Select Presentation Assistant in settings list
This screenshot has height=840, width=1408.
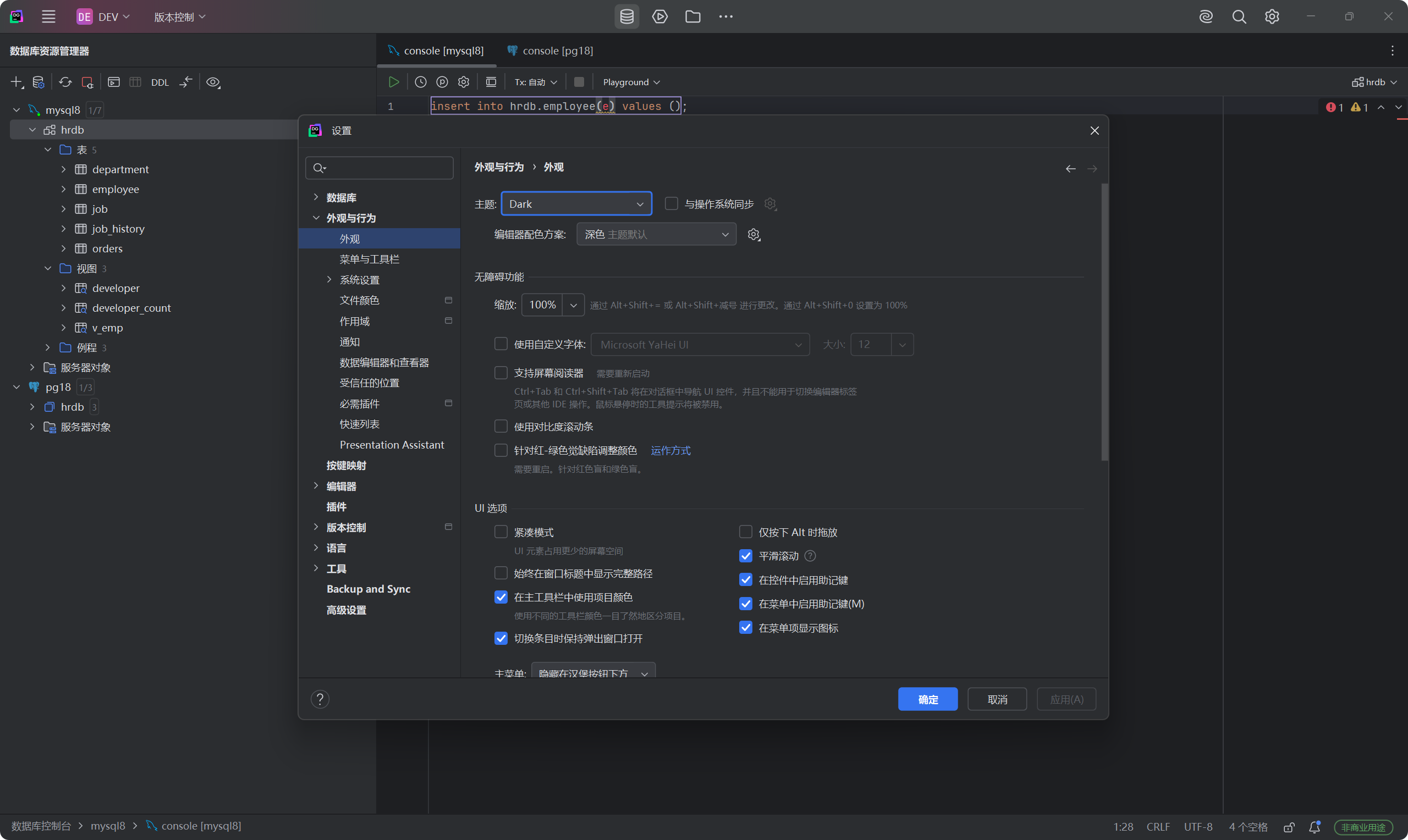click(x=391, y=445)
